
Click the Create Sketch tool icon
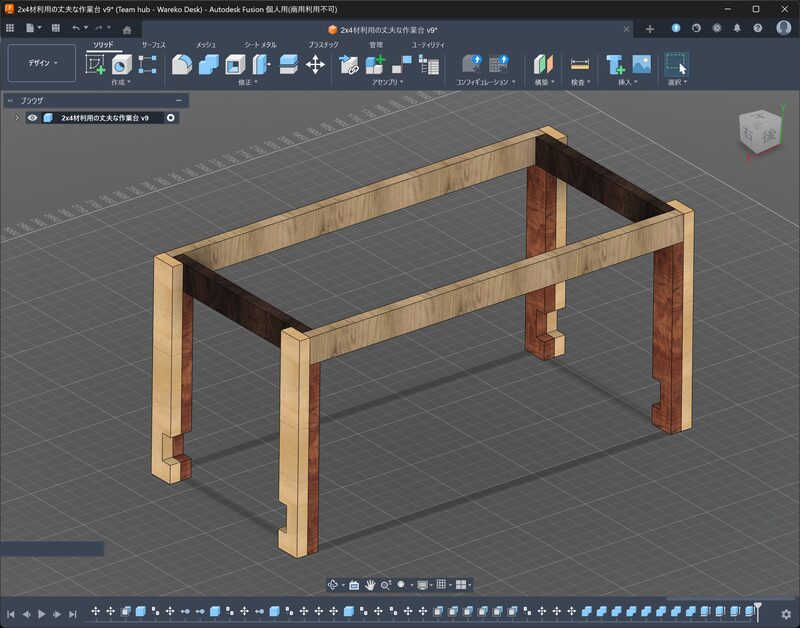pos(96,64)
